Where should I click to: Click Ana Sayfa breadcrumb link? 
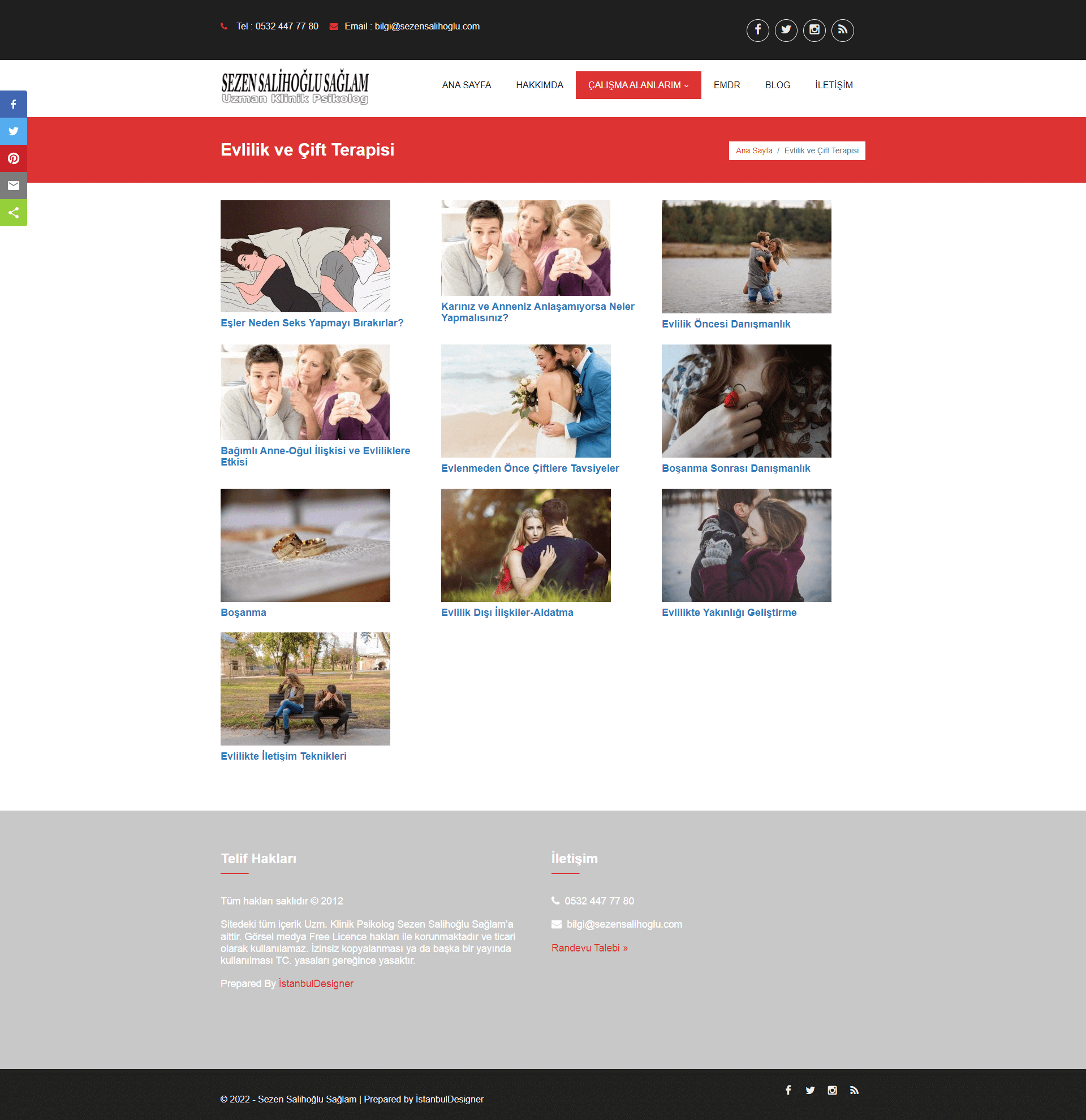click(x=753, y=150)
